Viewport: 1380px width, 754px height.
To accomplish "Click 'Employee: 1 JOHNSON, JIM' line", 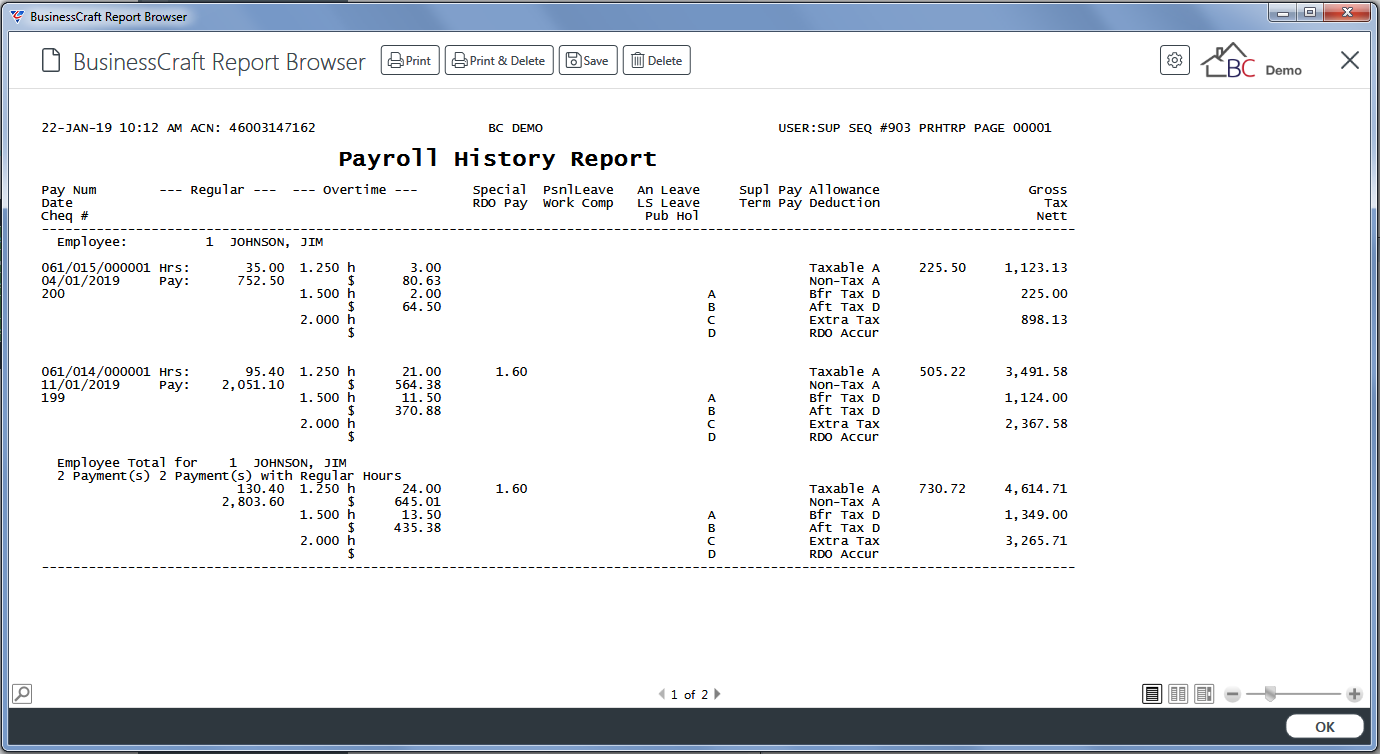I will (x=190, y=242).
